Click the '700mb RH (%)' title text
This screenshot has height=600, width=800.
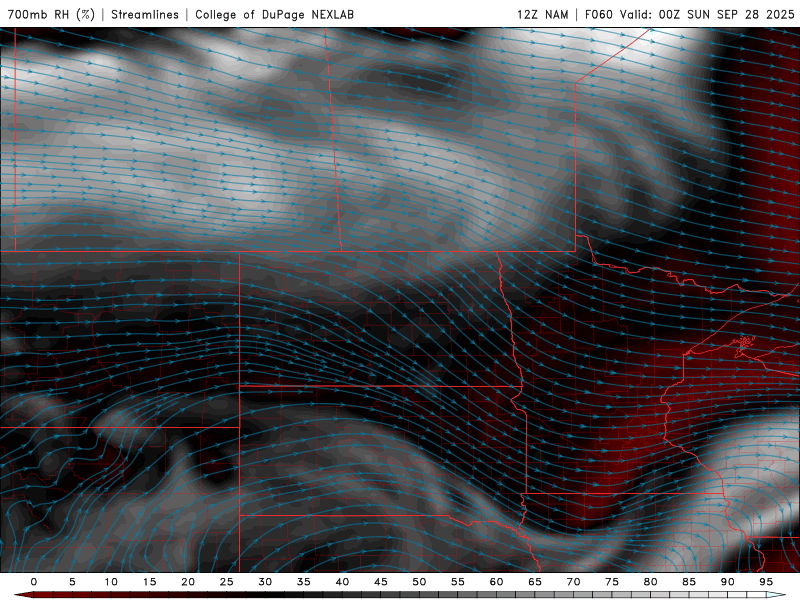click(52, 14)
